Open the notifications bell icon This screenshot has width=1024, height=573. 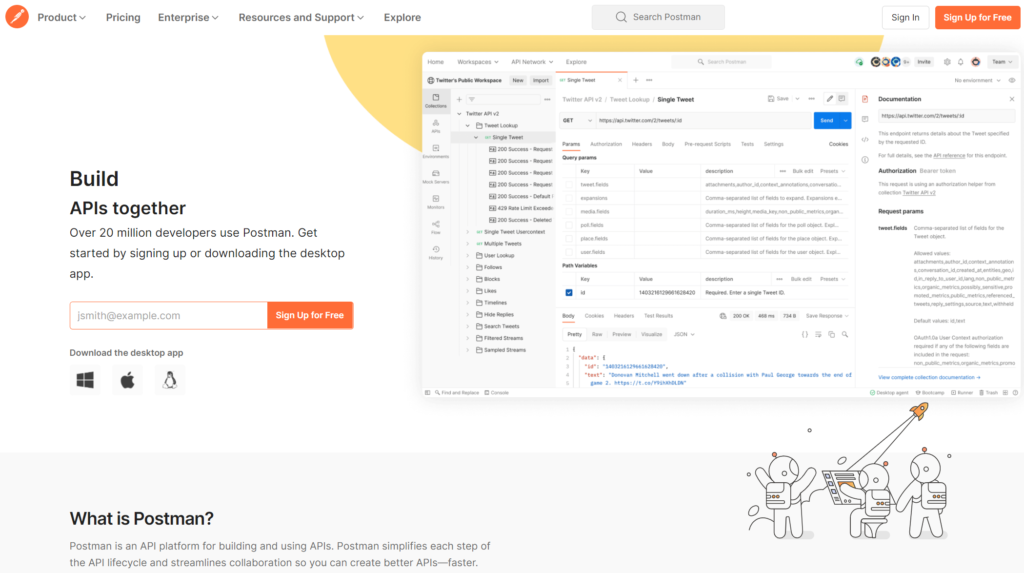coord(961,62)
